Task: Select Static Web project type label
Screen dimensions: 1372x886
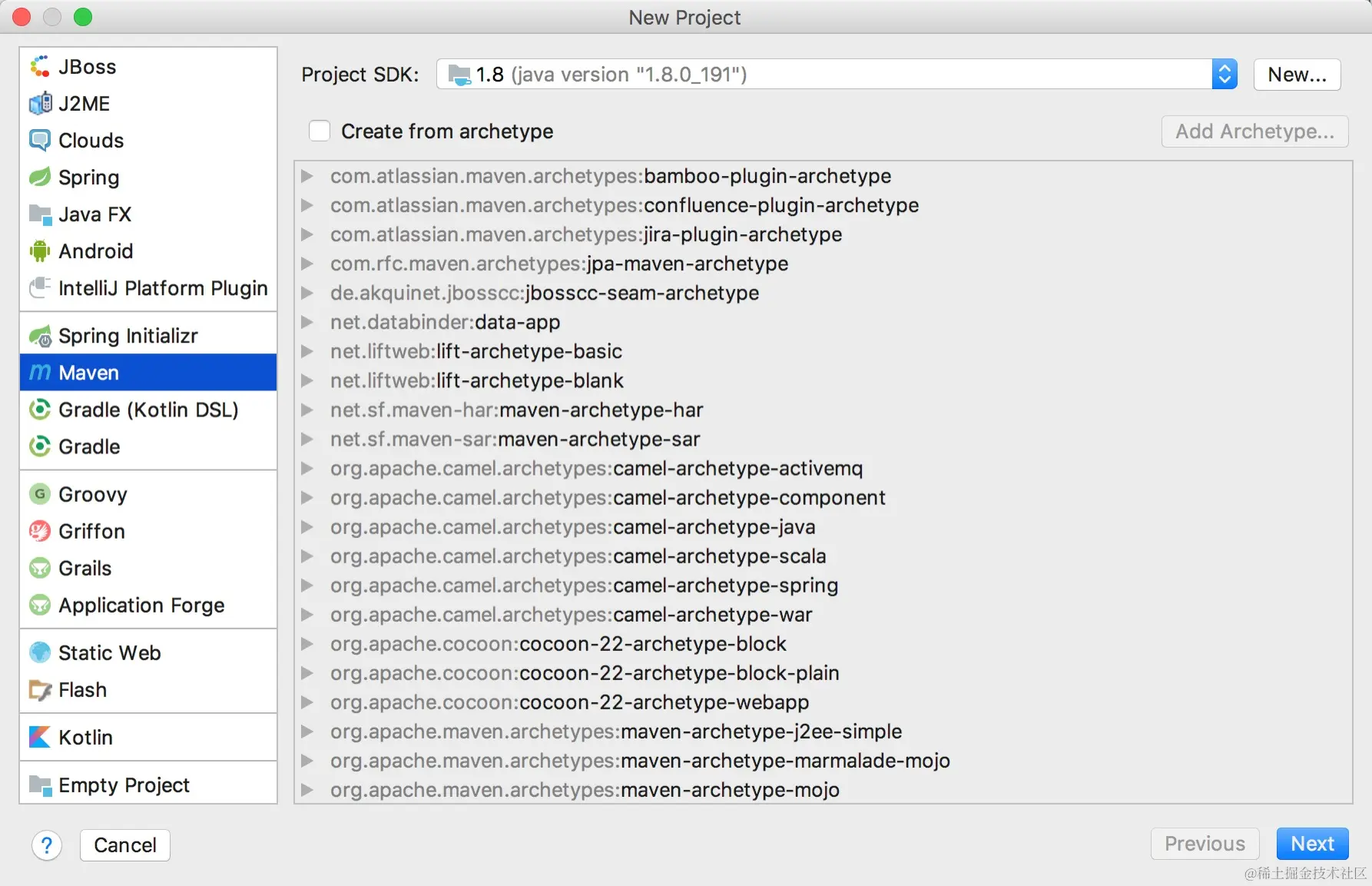Action: coord(110,652)
